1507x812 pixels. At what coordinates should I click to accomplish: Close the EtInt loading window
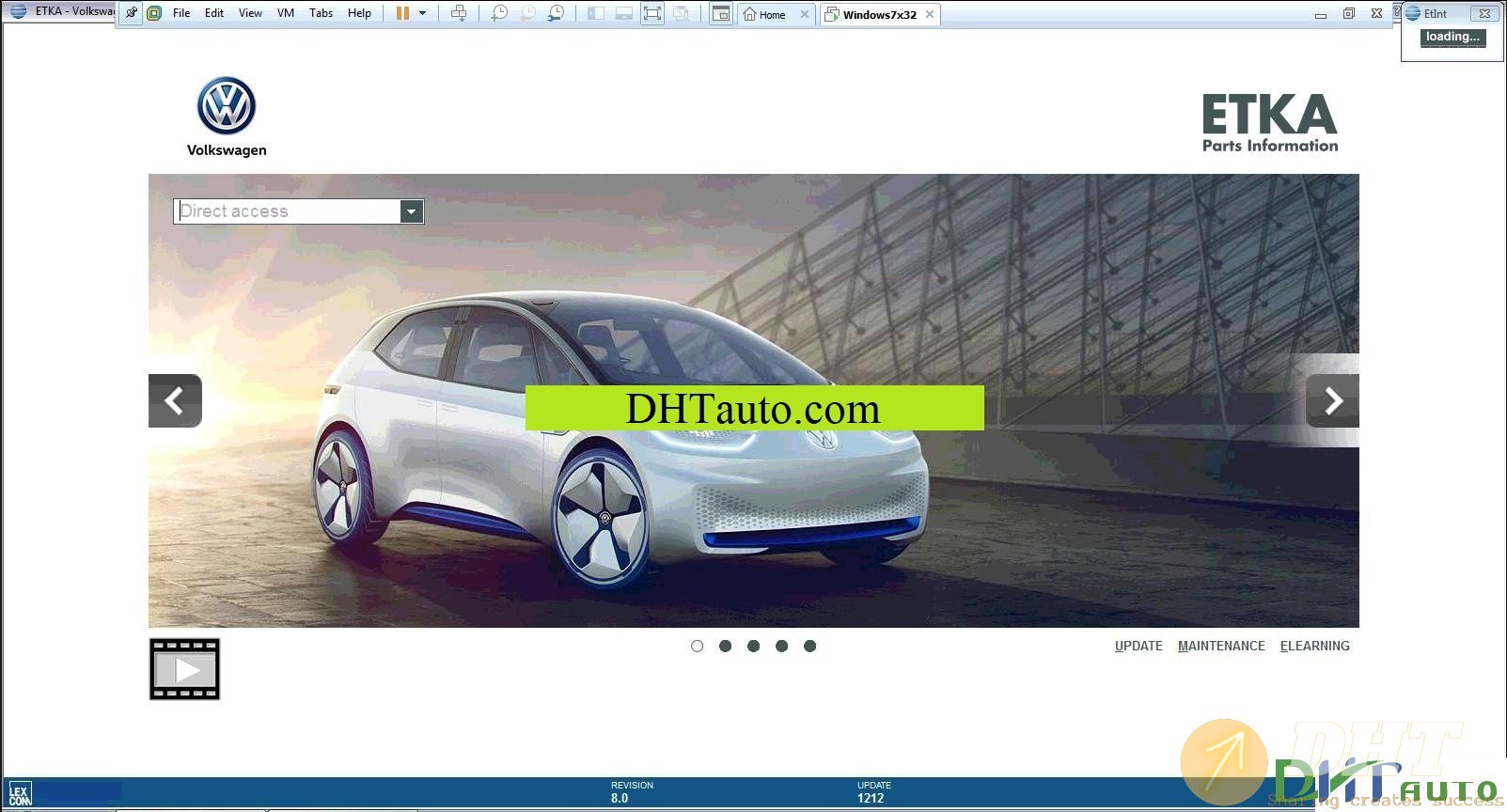[x=1484, y=13]
